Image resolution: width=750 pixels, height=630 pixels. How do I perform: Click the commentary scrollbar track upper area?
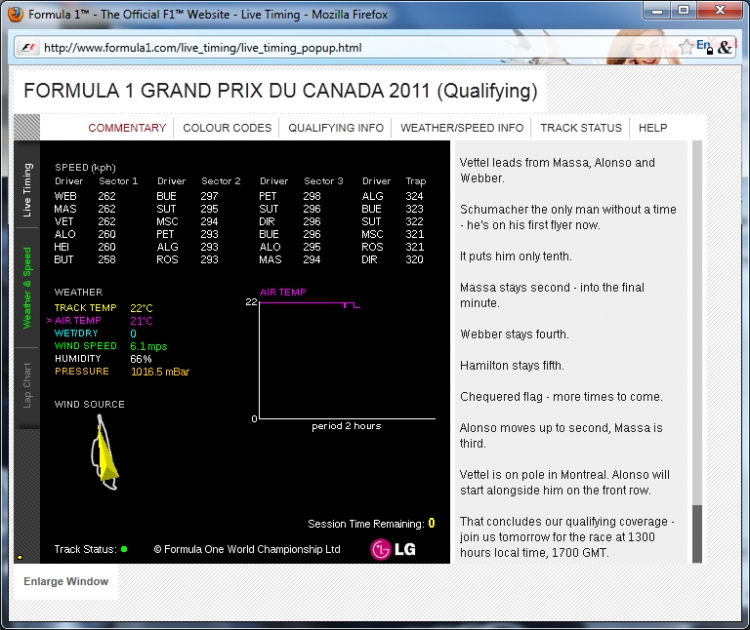[697, 322]
